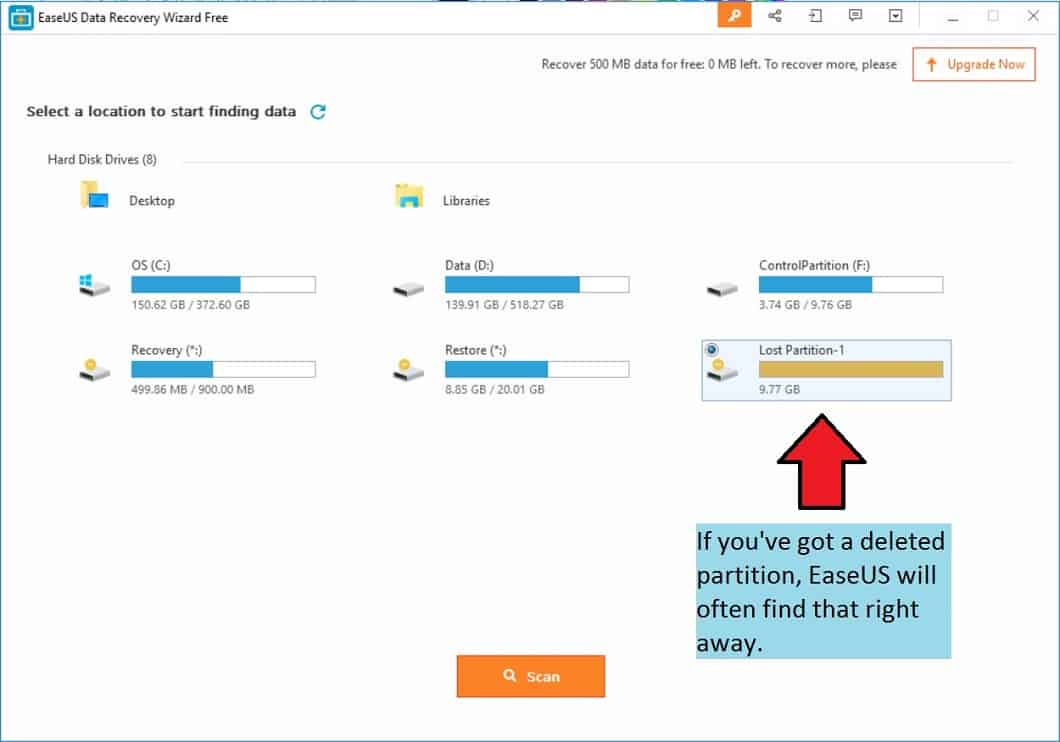Click the 139.91 GB / 518.27 GB text

click(x=504, y=305)
